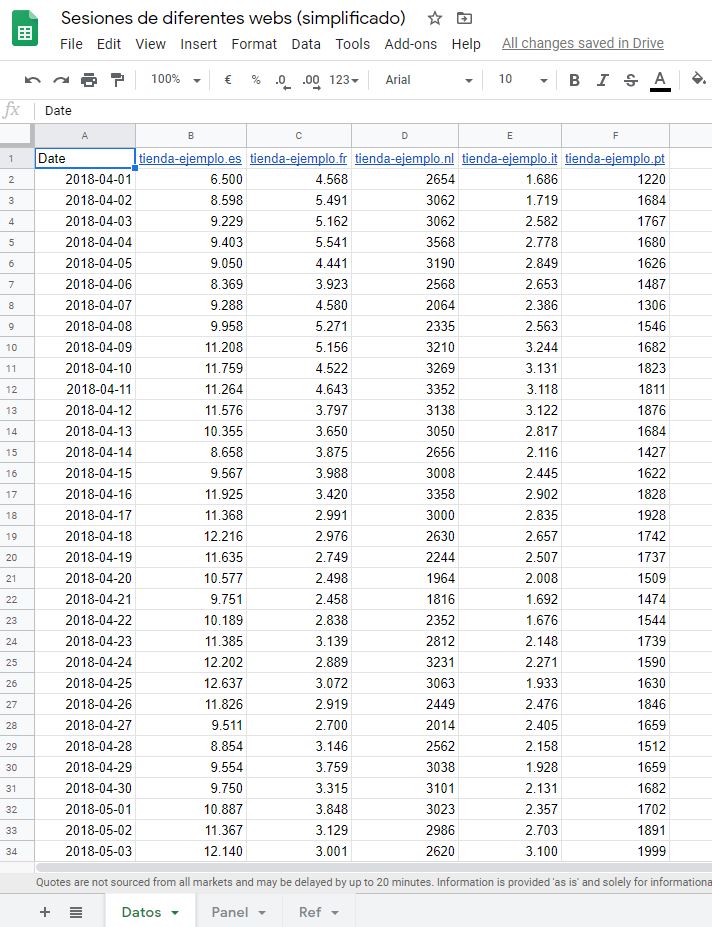Open the Format menu
Screen dimensions: 712x927
[x=254, y=44]
